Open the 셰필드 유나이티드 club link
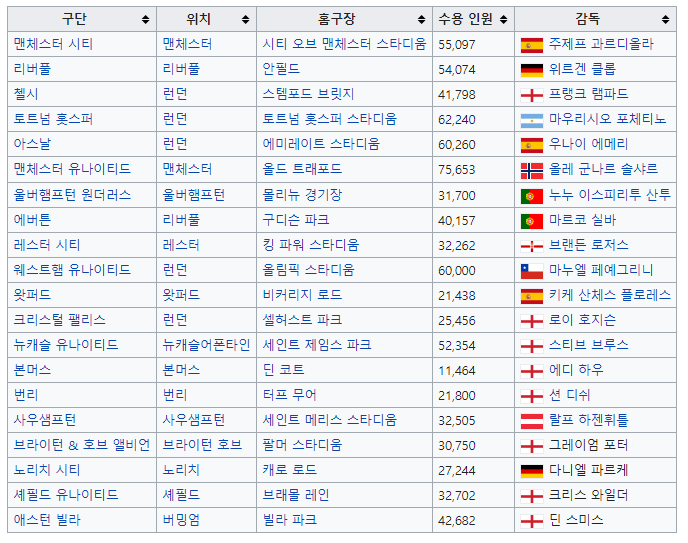This screenshot has width=688, height=543. click(x=66, y=495)
